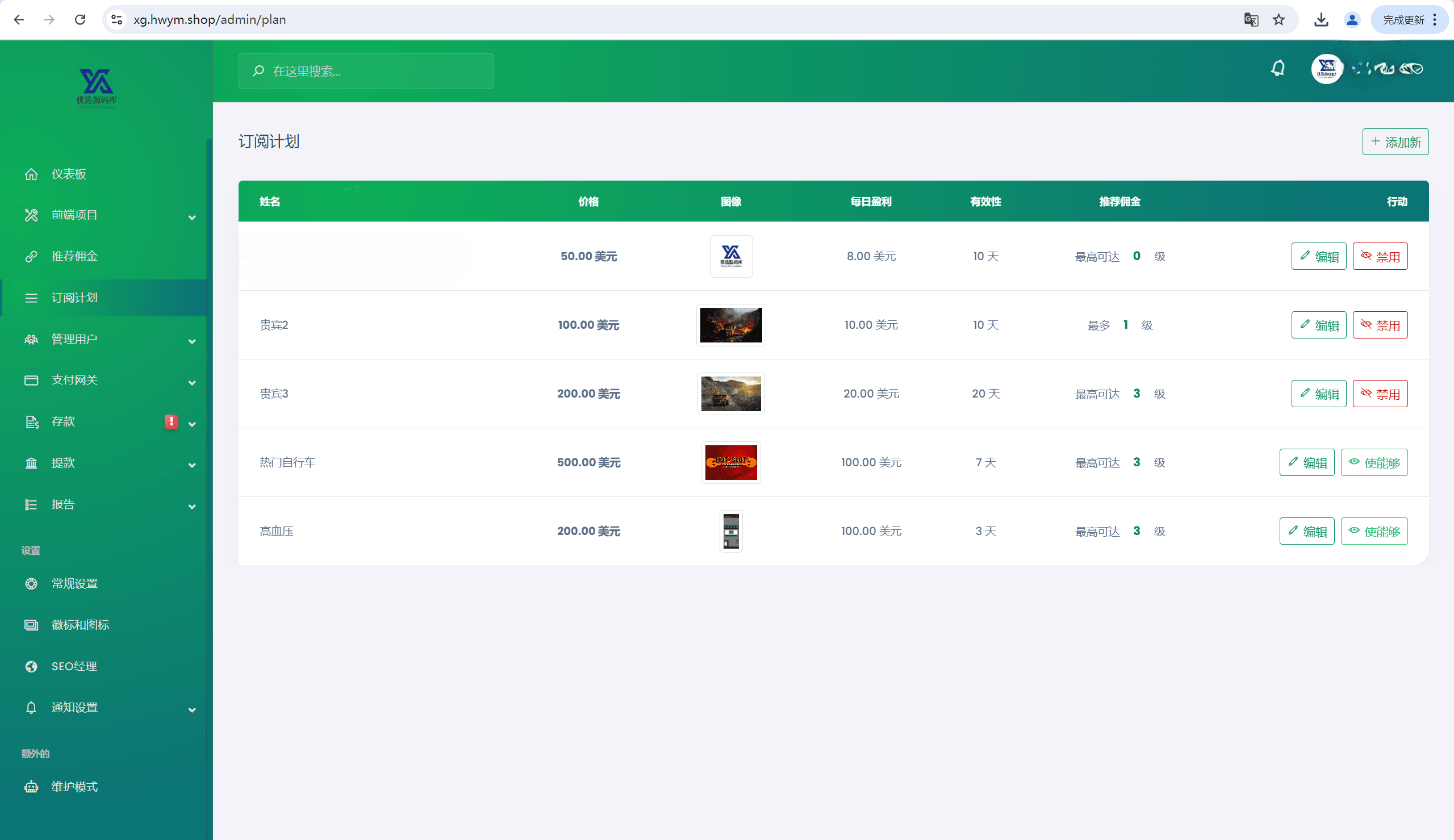Enable the 高血压 plan with 使能够

click(1374, 531)
